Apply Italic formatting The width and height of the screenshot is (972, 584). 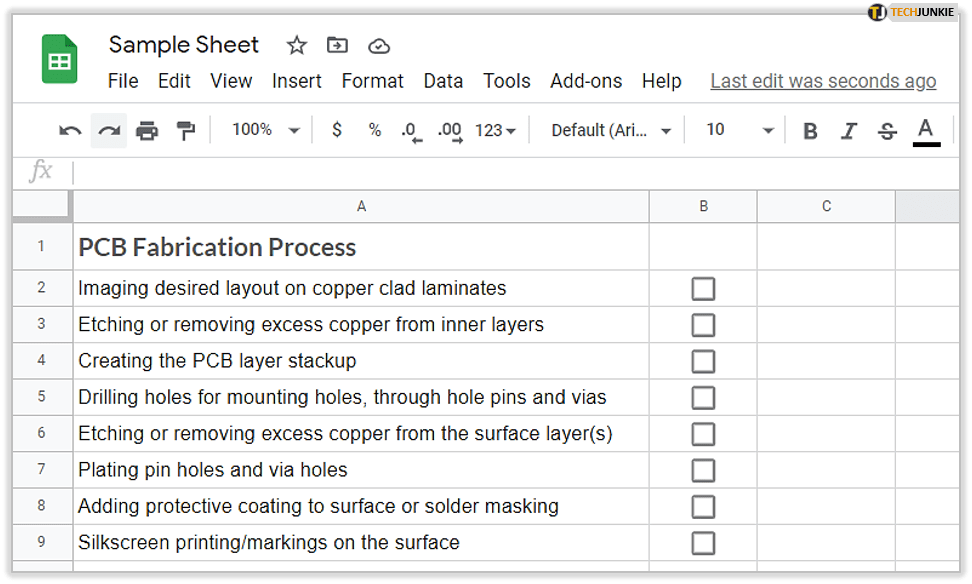pyautogui.click(x=849, y=131)
